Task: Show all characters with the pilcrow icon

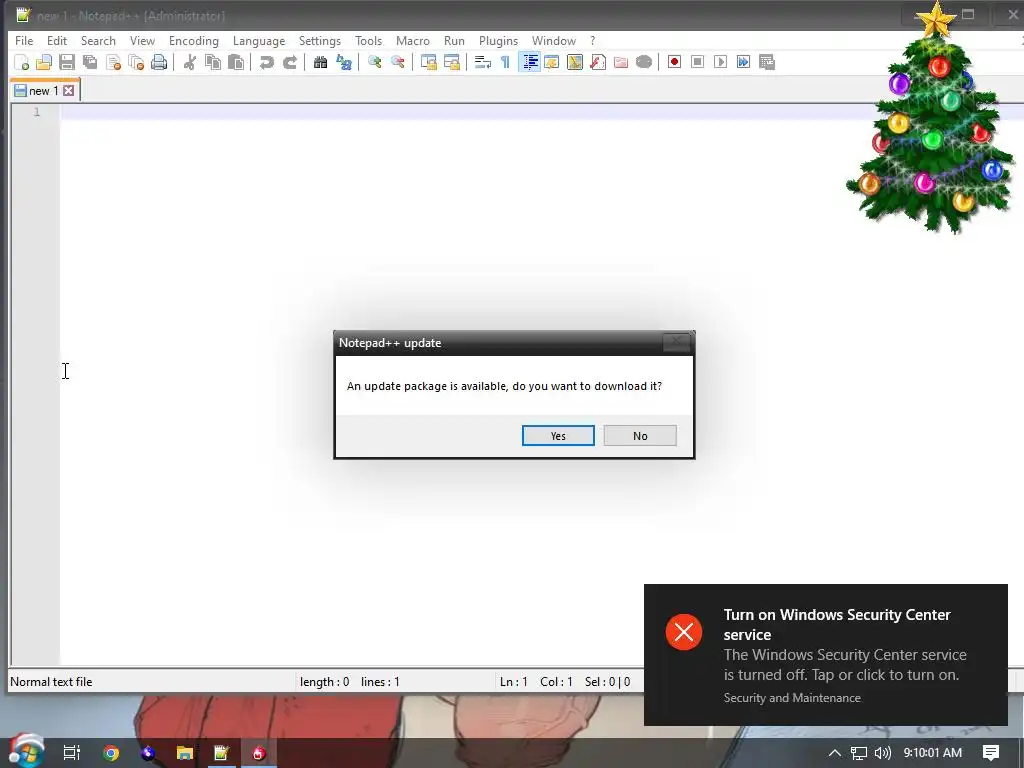Action: pyautogui.click(x=505, y=62)
